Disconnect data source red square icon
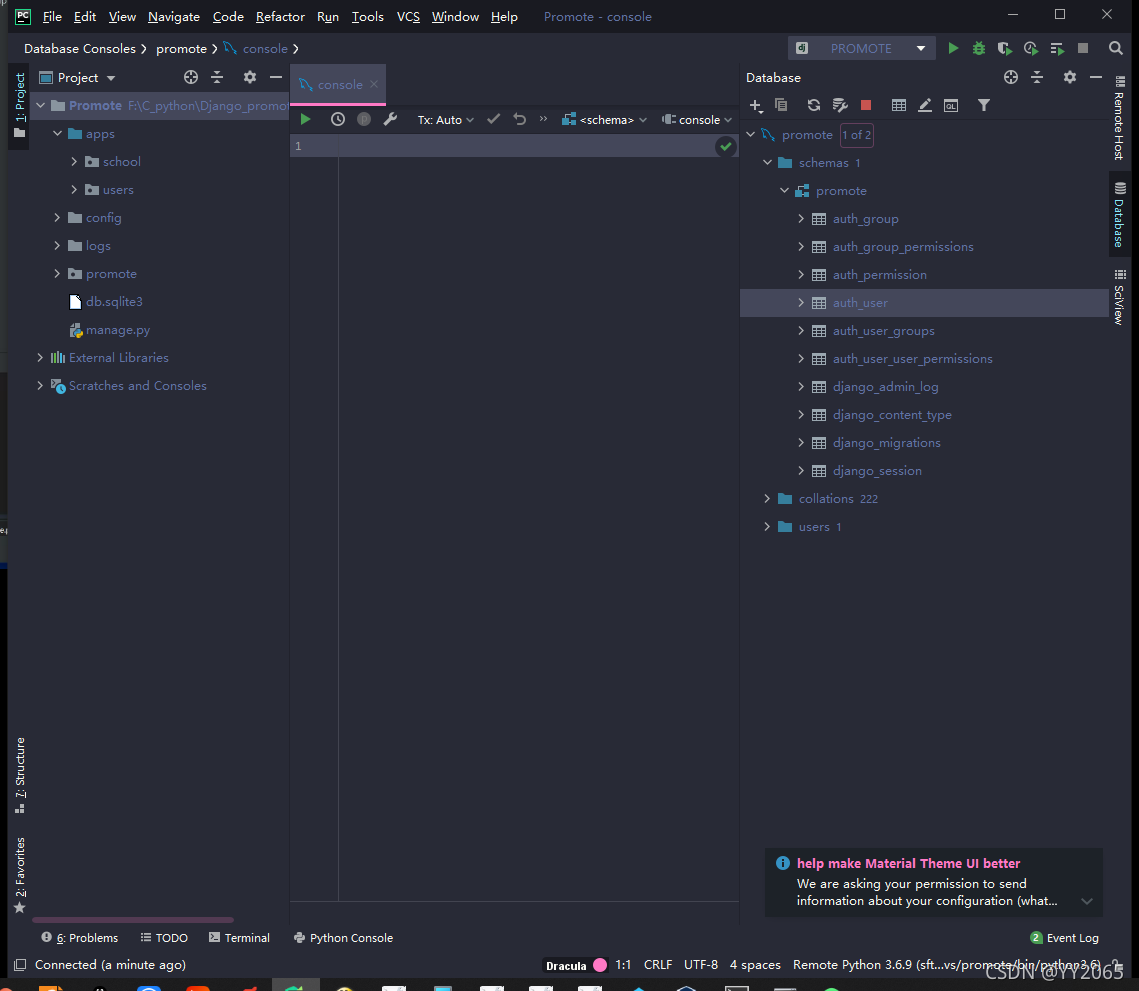The width and height of the screenshot is (1139, 991). (x=865, y=105)
